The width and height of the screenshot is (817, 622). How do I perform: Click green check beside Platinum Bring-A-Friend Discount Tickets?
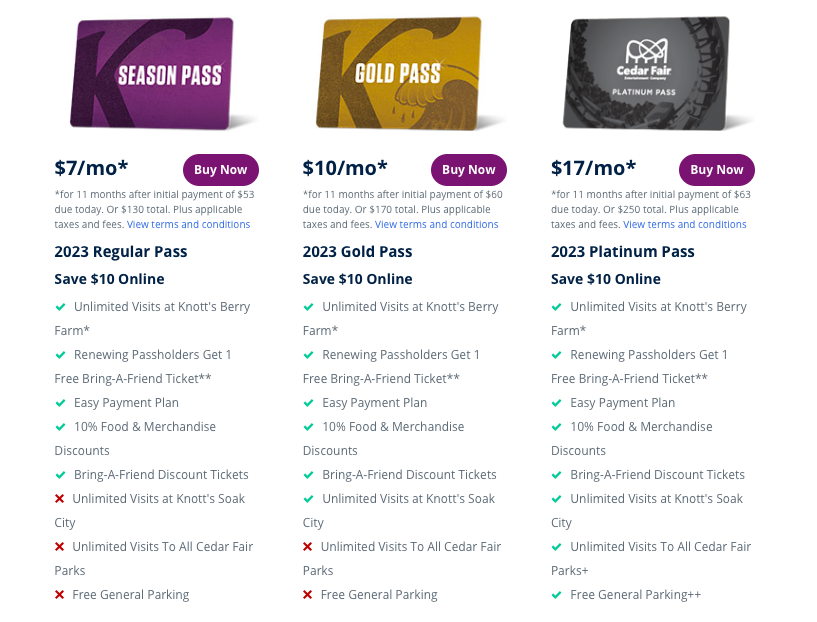556,475
